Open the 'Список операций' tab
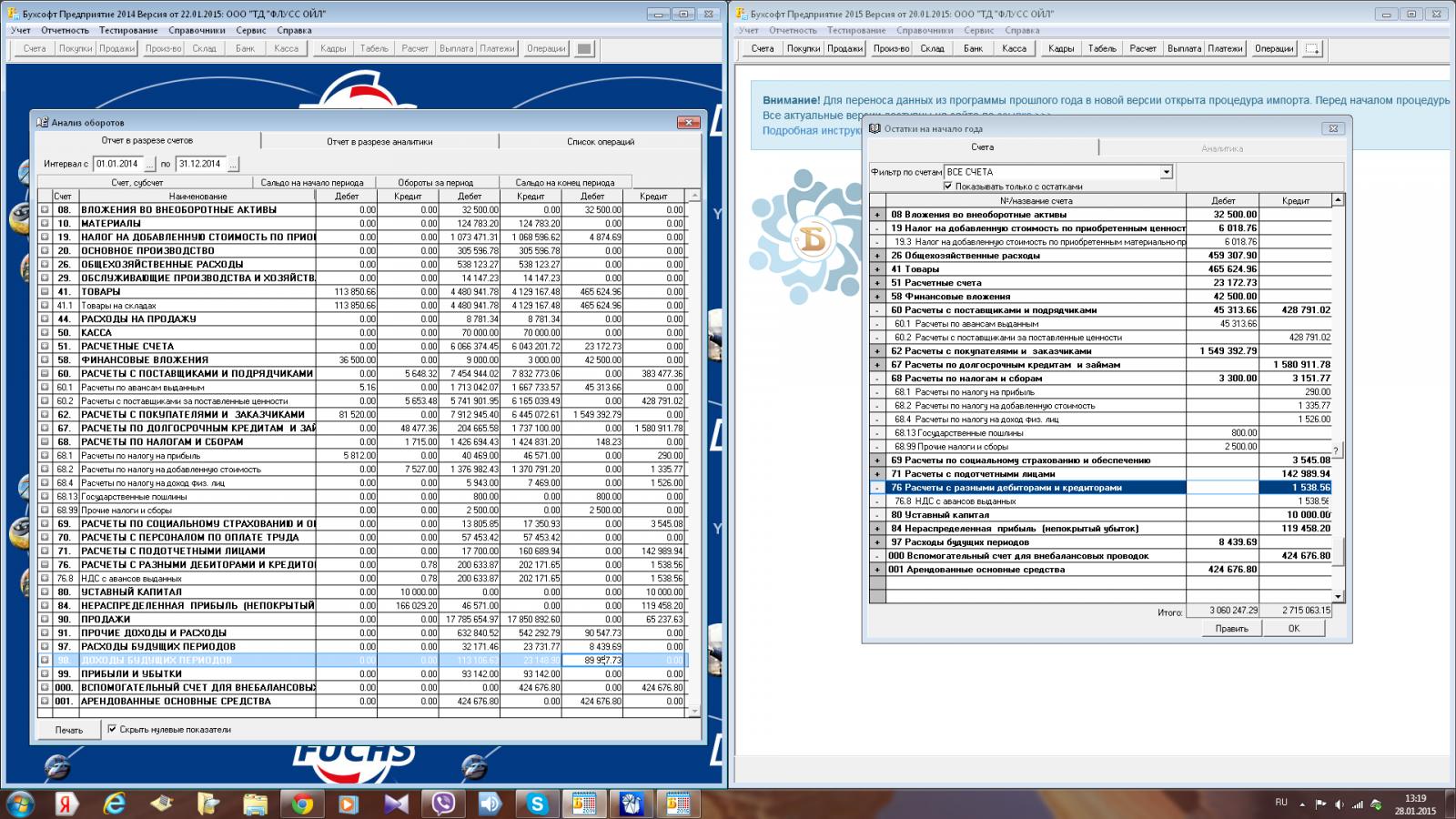This screenshot has width=1456, height=819. (600, 141)
